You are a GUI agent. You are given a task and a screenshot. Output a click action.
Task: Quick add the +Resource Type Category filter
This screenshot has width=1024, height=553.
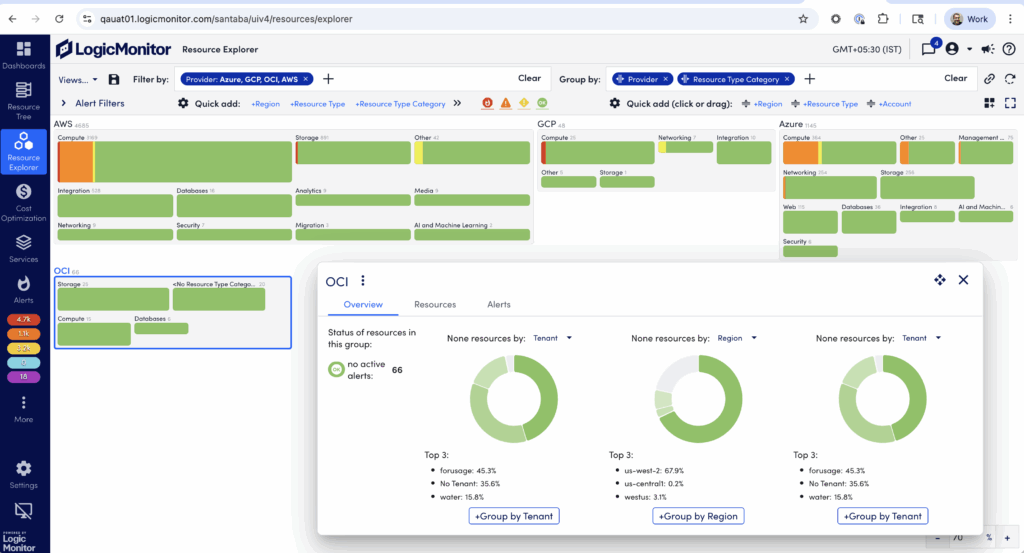(400, 104)
